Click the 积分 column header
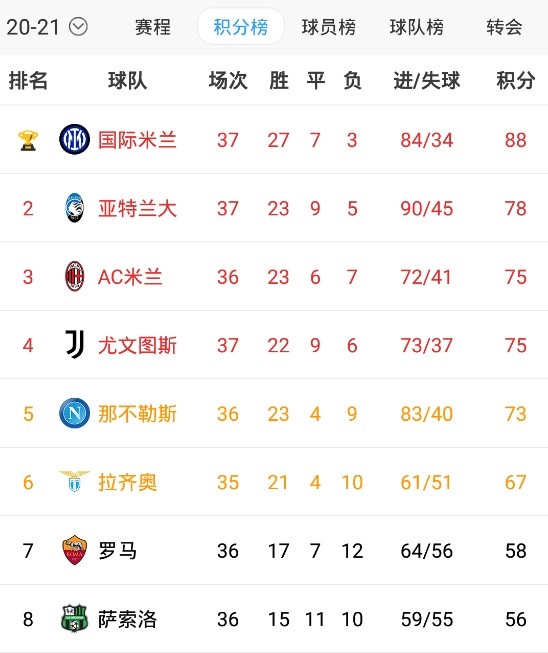The width and height of the screenshot is (548, 653). click(516, 80)
